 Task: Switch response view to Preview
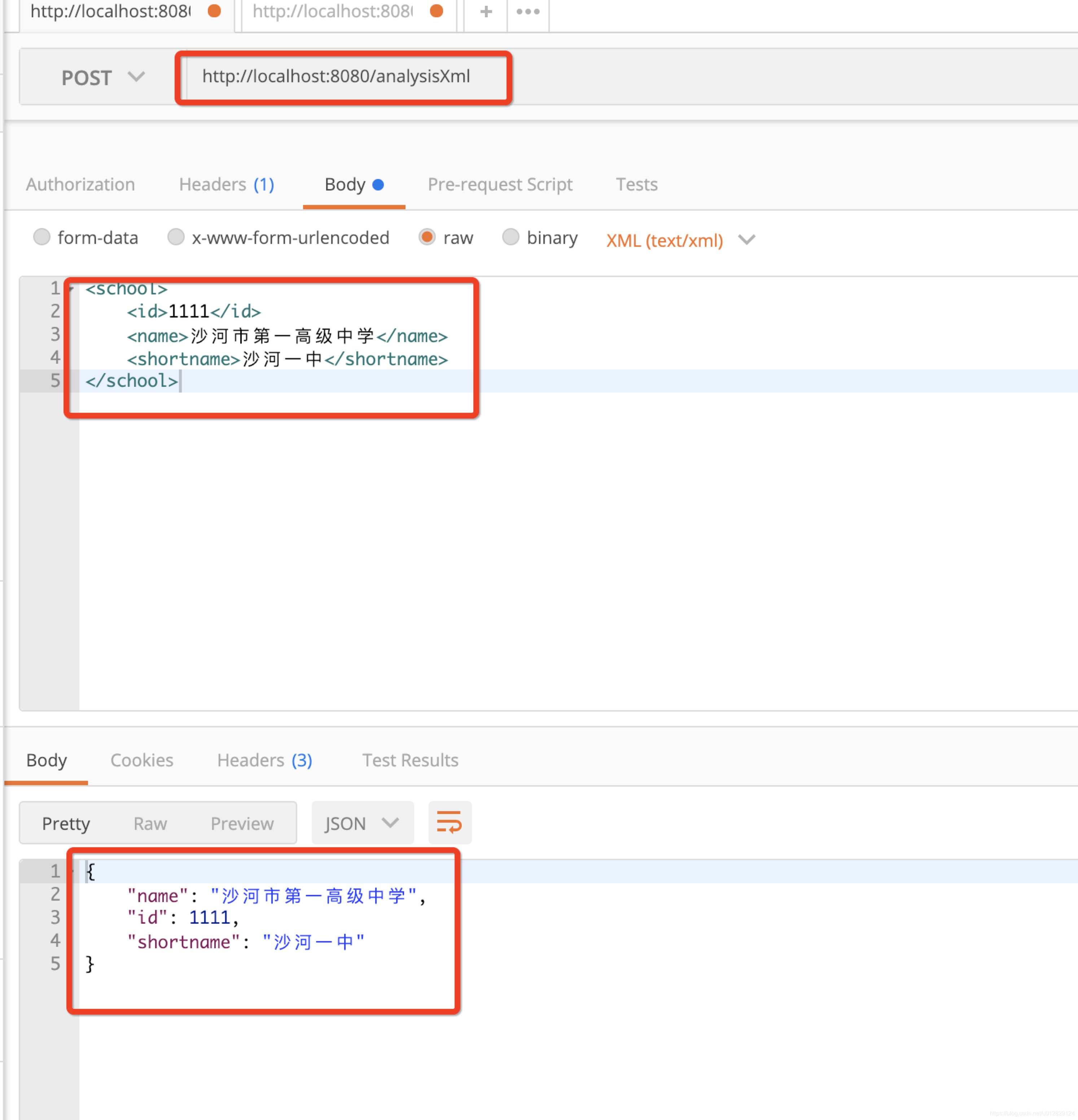click(242, 823)
